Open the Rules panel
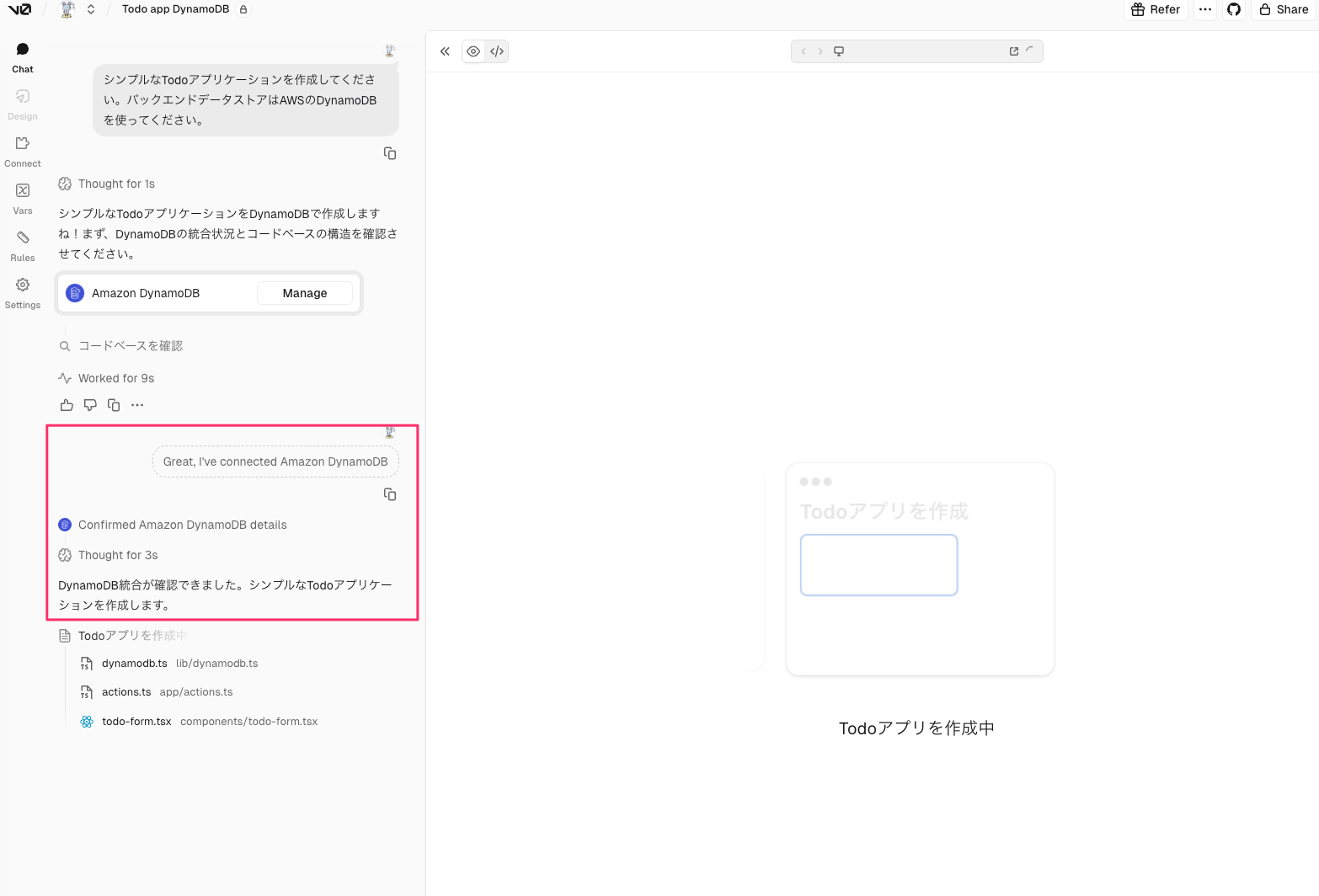Screen dimensions: 1319x896 tap(22, 245)
